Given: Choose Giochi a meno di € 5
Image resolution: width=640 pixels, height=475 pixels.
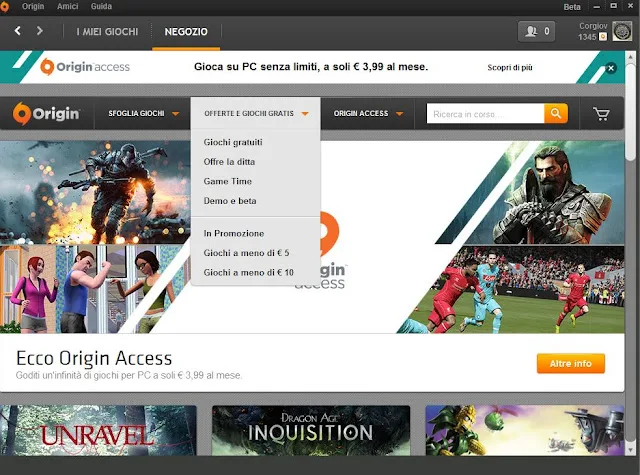Looking at the screenshot, I should click(246, 253).
